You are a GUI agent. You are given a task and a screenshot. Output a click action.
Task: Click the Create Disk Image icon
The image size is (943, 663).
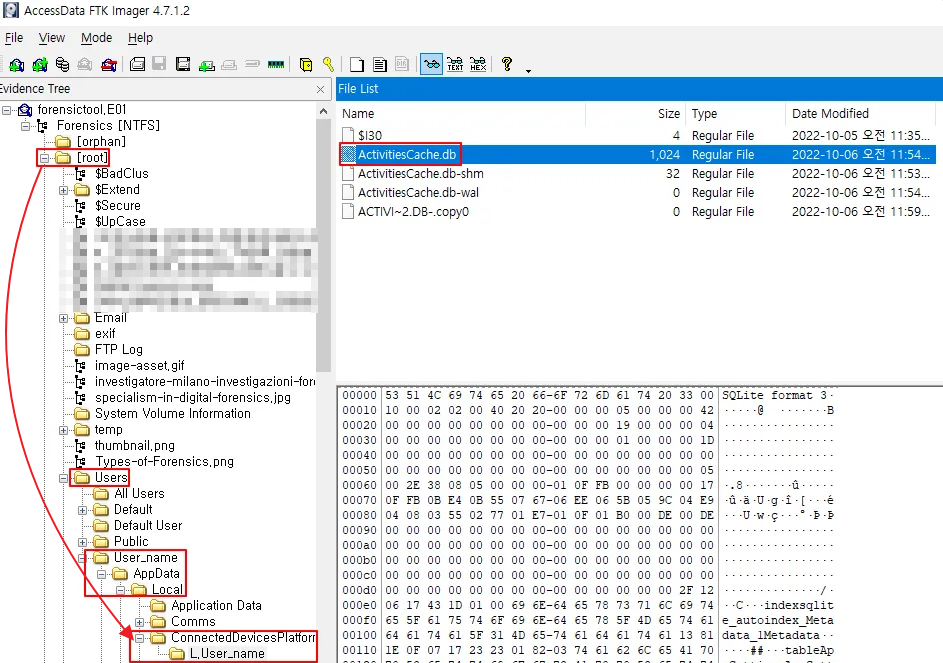137,64
